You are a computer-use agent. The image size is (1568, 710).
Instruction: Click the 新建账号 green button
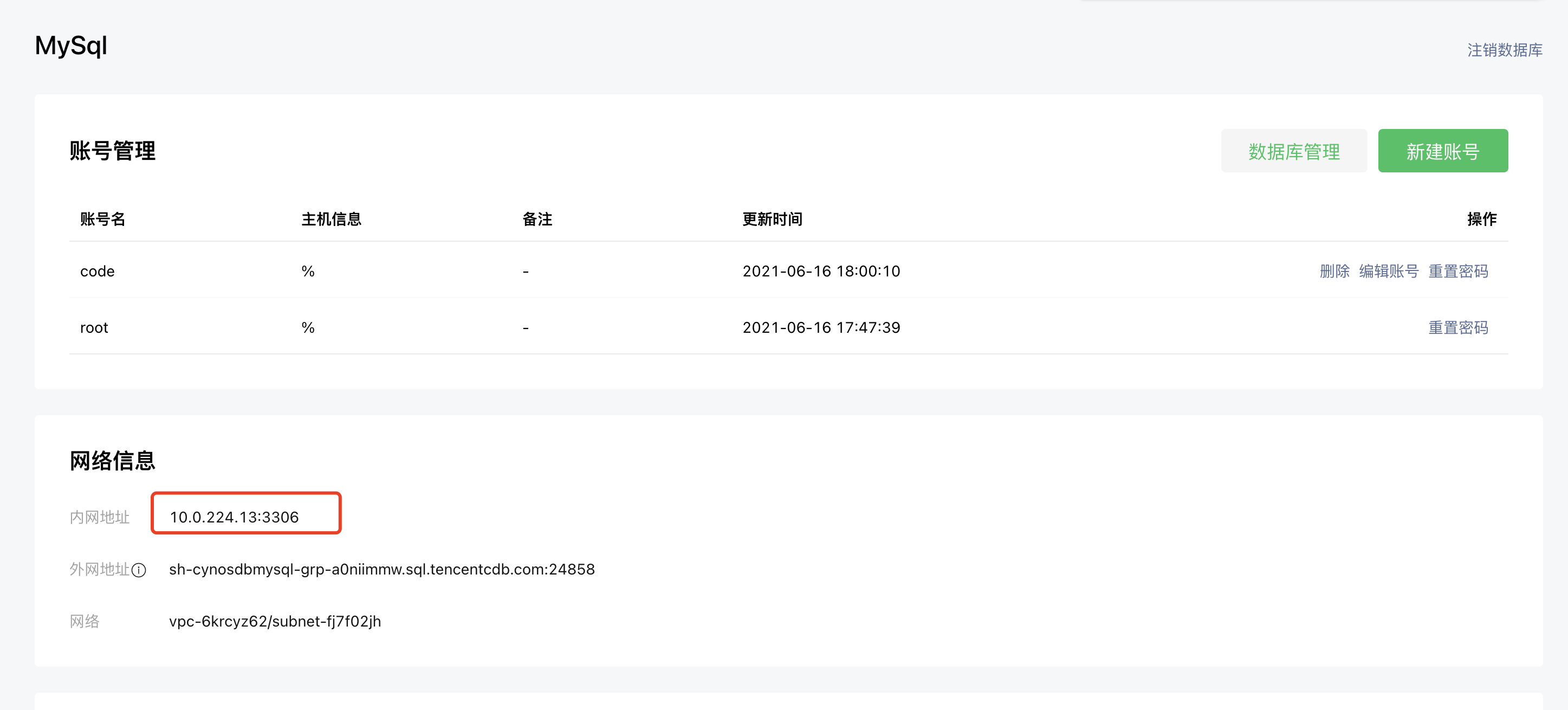click(x=1442, y=151)
